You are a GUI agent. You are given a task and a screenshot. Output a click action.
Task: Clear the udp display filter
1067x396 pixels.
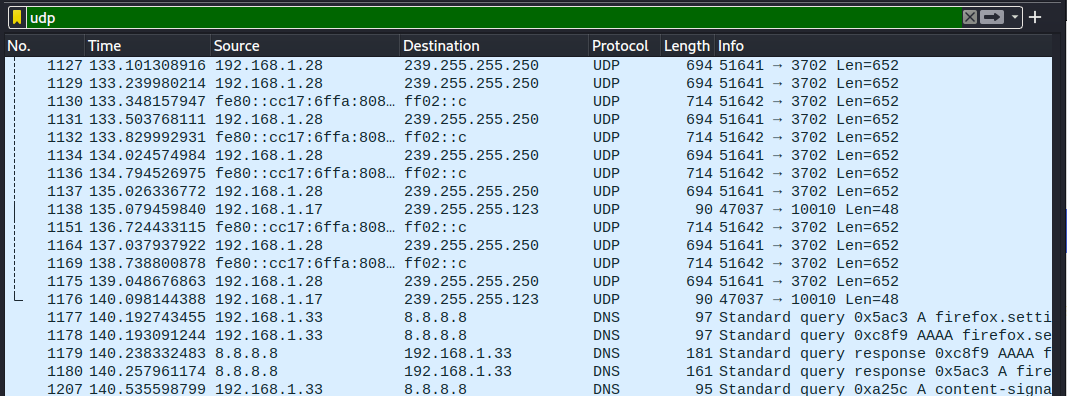point(970,18)
